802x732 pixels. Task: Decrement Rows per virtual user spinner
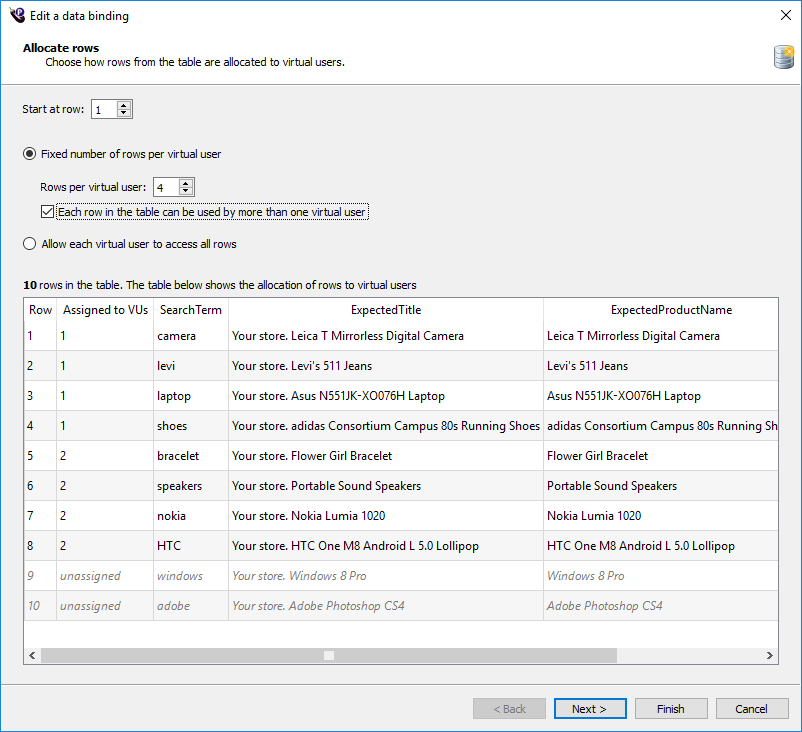[x=186, y=191]
